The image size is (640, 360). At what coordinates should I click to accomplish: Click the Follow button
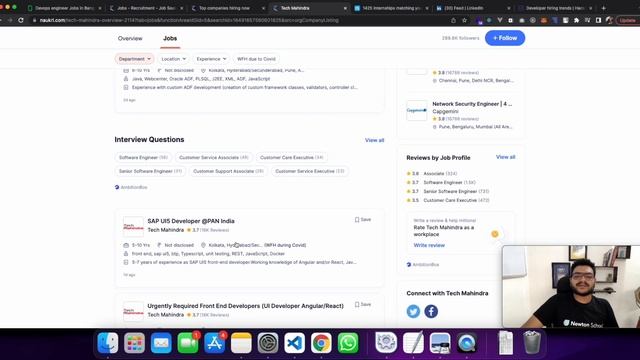tap(505, 38)
